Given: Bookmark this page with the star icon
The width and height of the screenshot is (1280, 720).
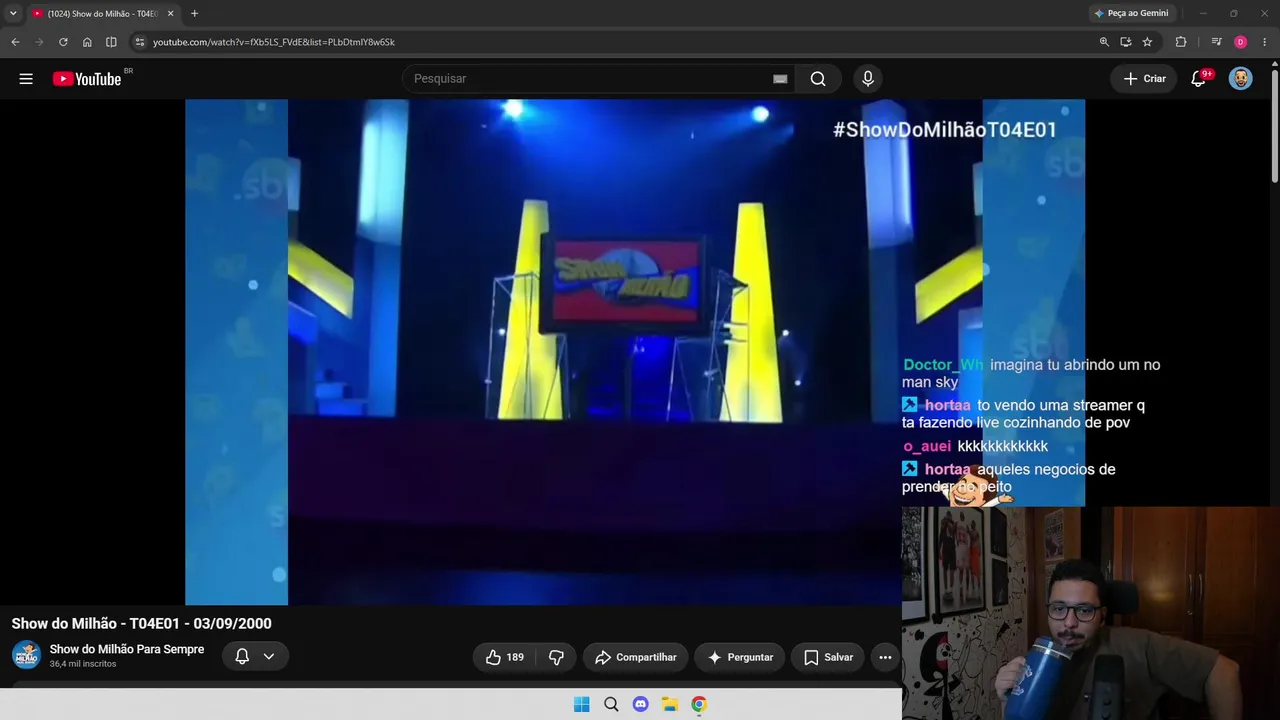Looking at the screenshot, I should coord(1147,42).
